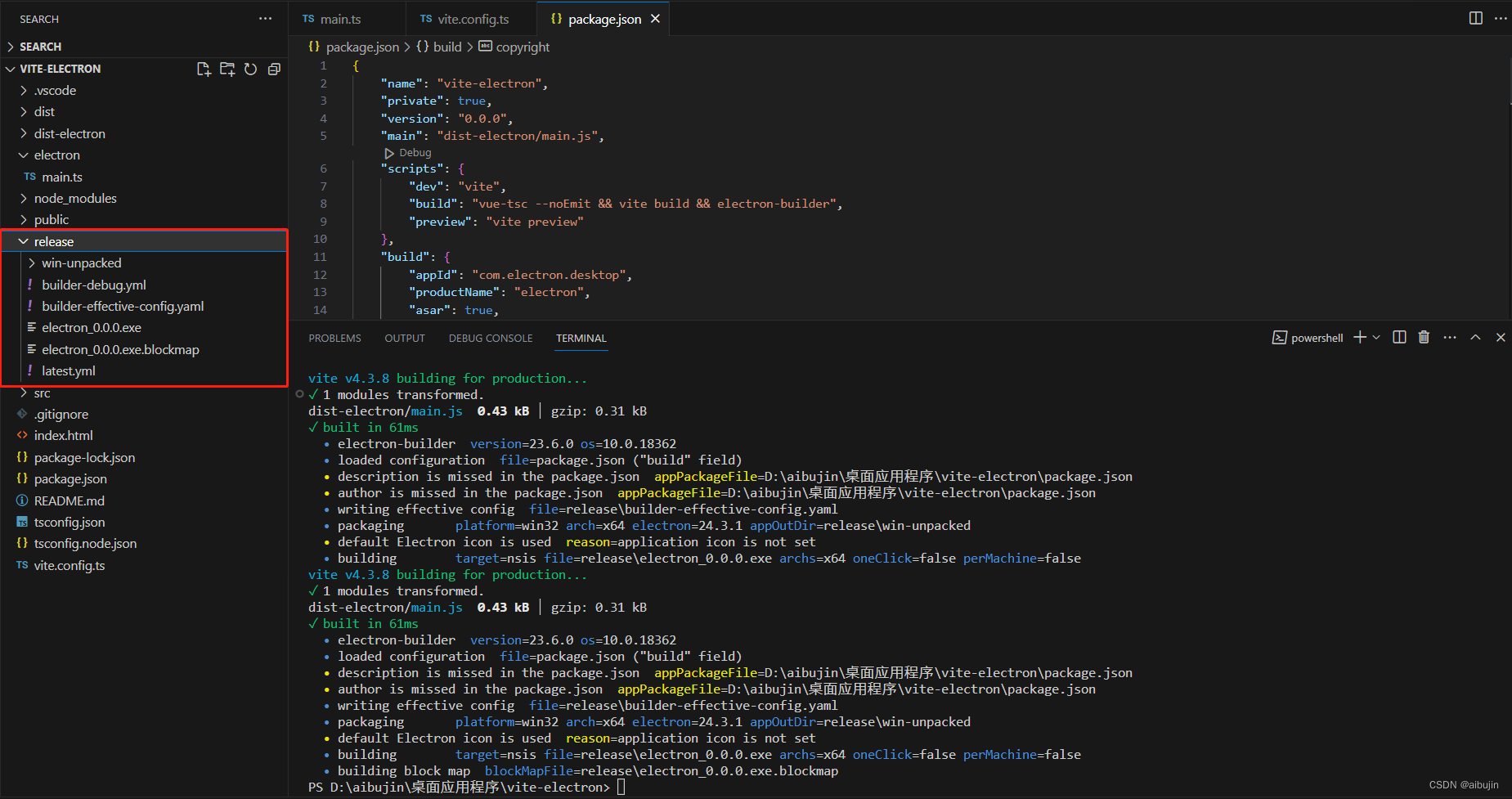This screenshot has width=1512, height=799.
Task: Select the powershell terminal label
Action: [x=1308, y=338]
